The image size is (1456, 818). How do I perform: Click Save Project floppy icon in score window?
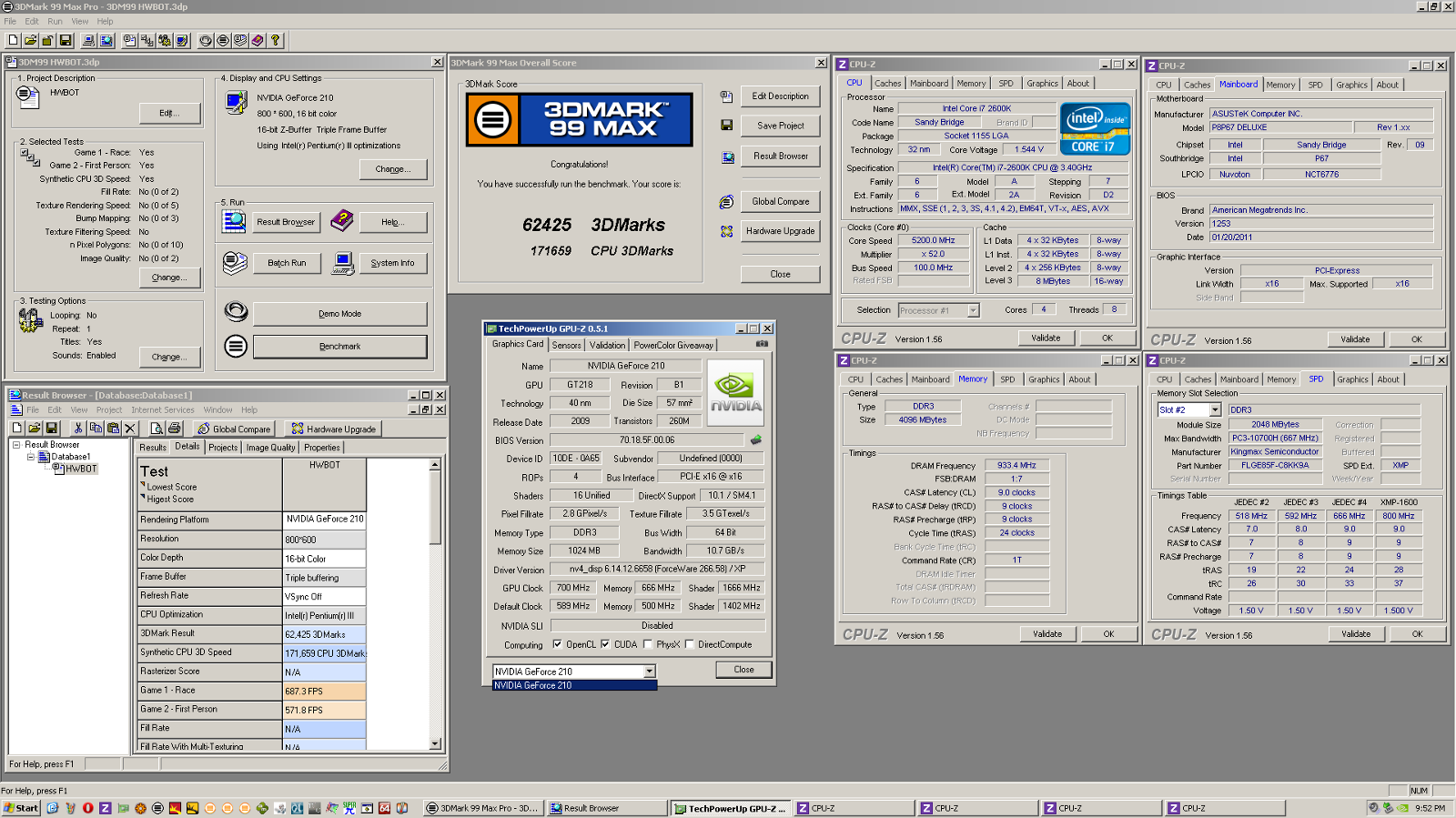click(726, 125)
